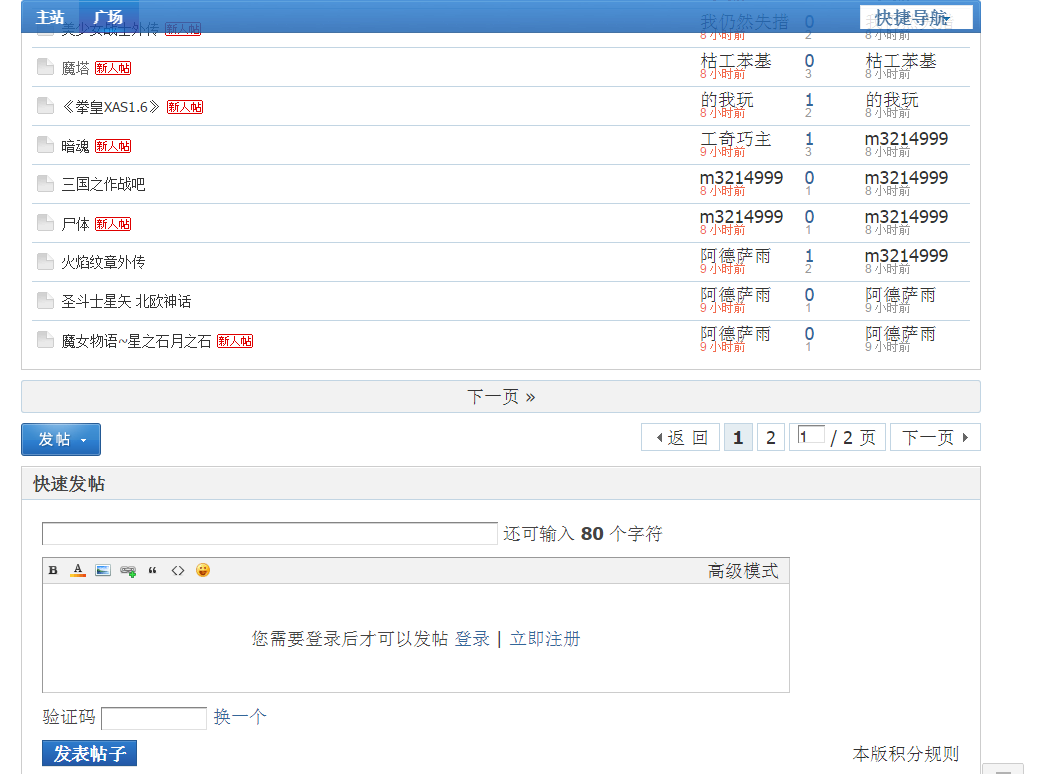Click the thread icon beside 暗魂
The height and width of the screenshot is (774, 1043).
[45, 145]
